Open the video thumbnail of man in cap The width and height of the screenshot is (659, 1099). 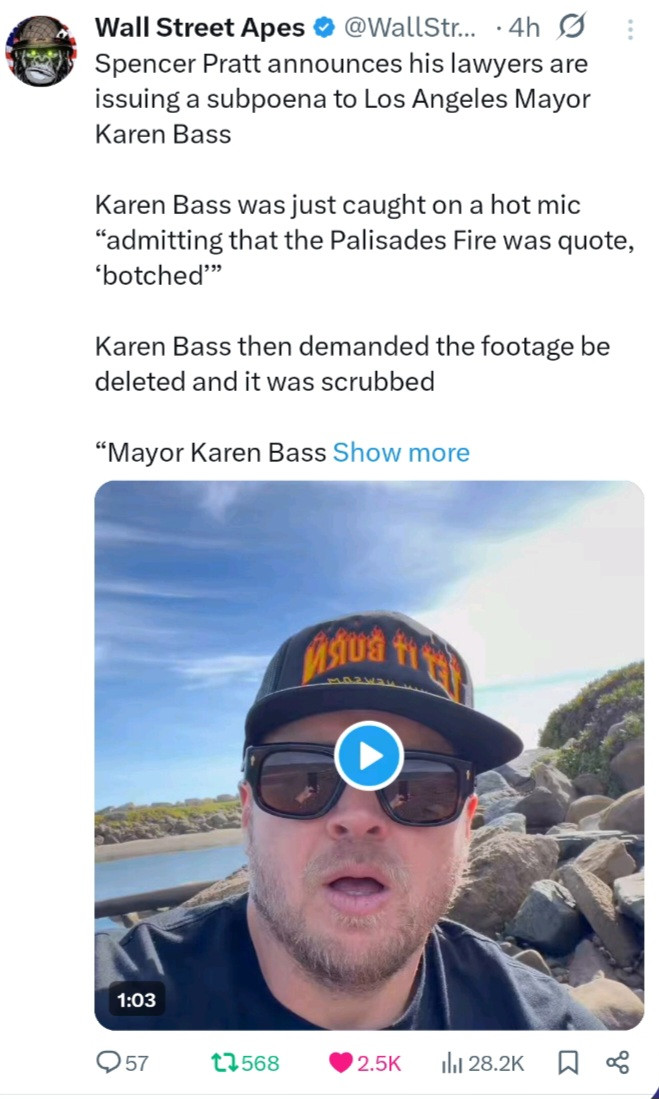(x=369, y=756)
